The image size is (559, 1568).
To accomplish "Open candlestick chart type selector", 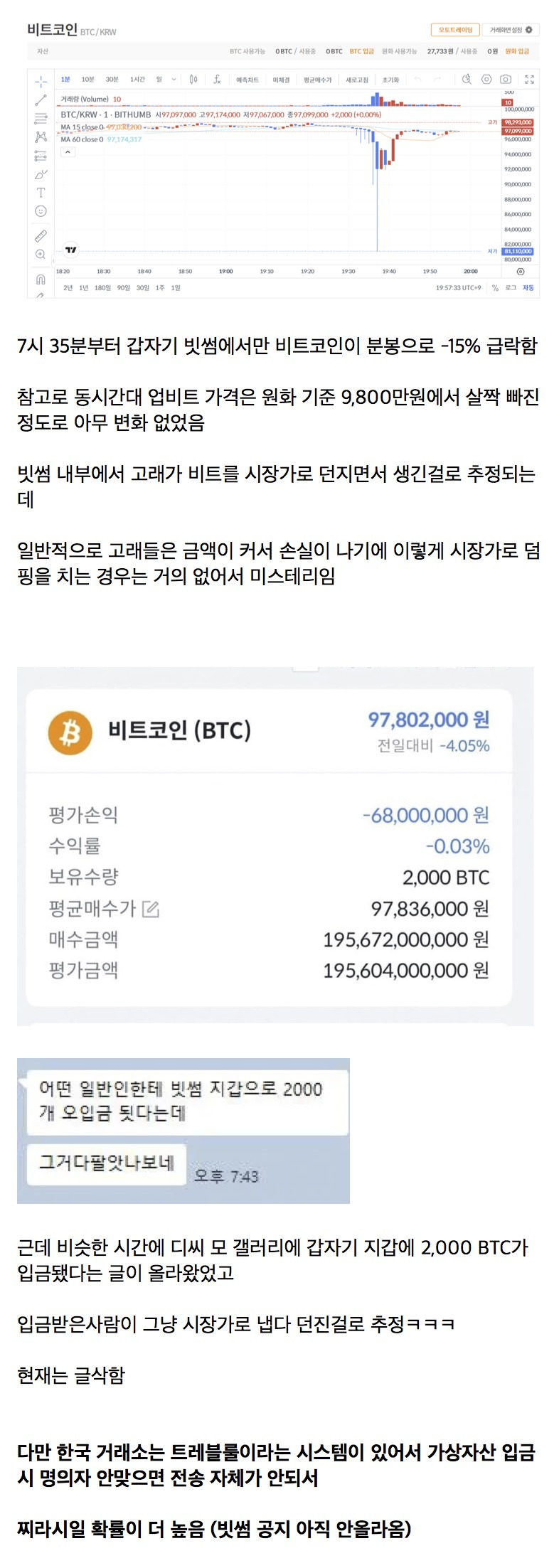I will click(193, 80).
